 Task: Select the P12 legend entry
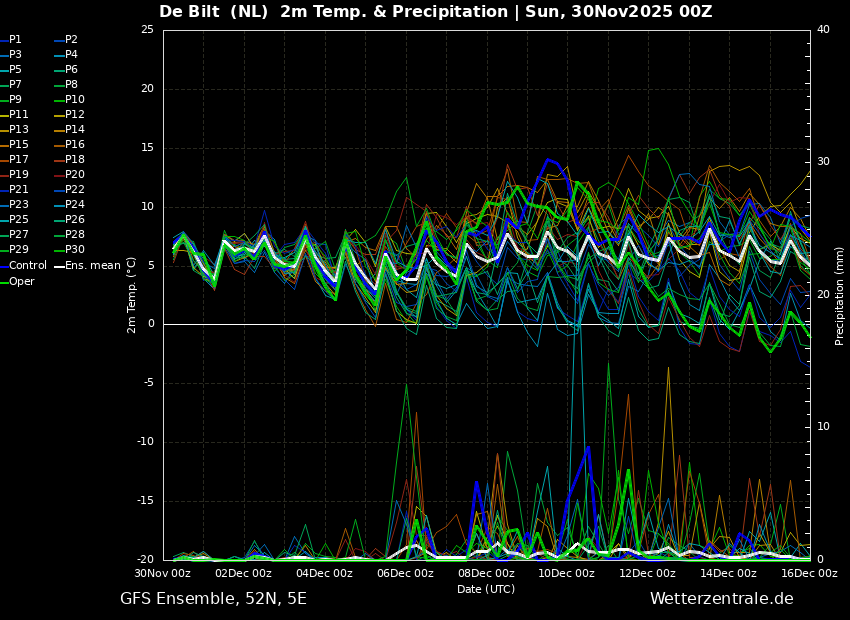click(x=75, y=115)
